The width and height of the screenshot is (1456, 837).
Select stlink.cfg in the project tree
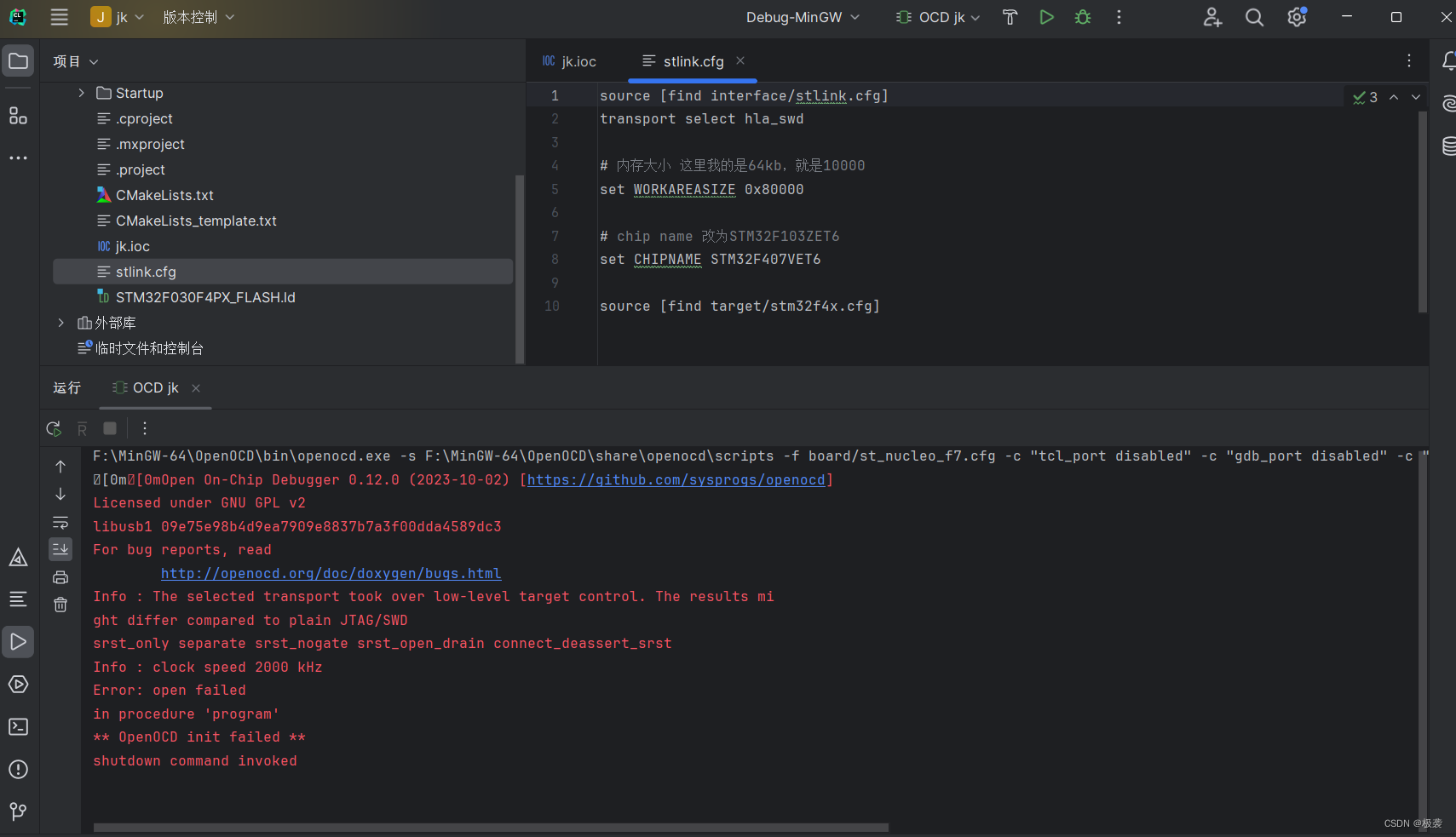click(x=283, y=272)
